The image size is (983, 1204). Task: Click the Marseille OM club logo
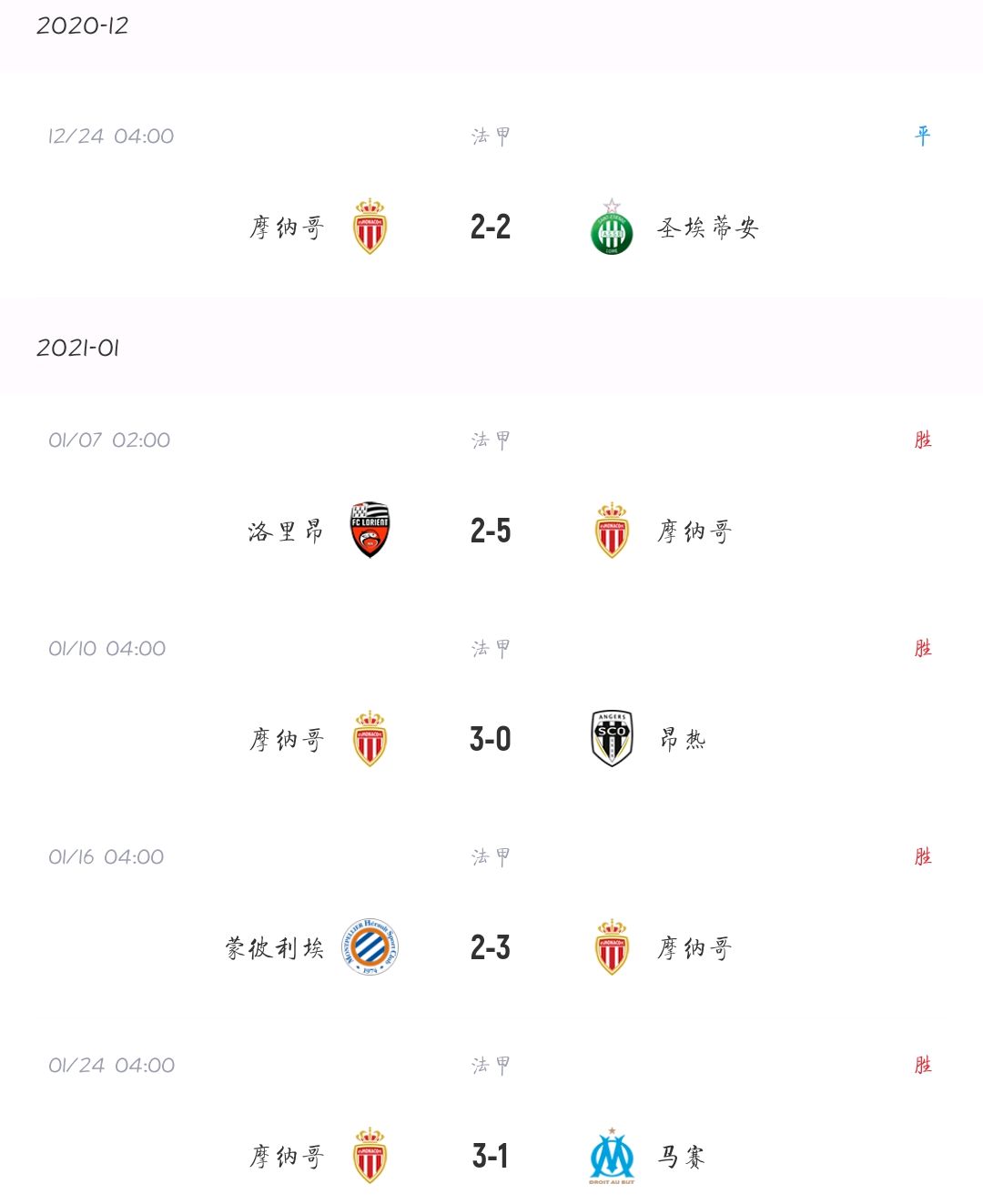(612, 1156)
